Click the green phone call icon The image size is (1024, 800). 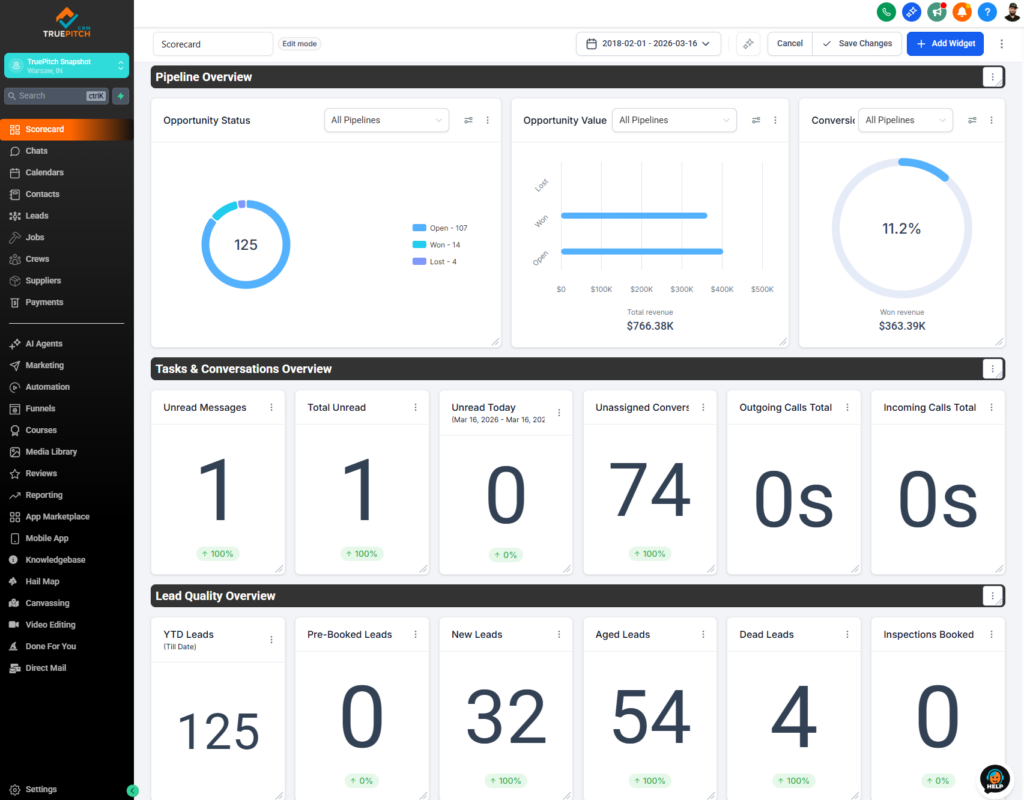coord(887,12)
